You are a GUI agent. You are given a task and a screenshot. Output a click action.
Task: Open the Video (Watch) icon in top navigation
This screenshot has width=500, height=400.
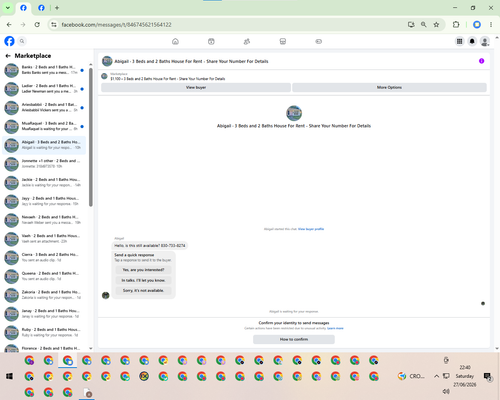[211, 41]
